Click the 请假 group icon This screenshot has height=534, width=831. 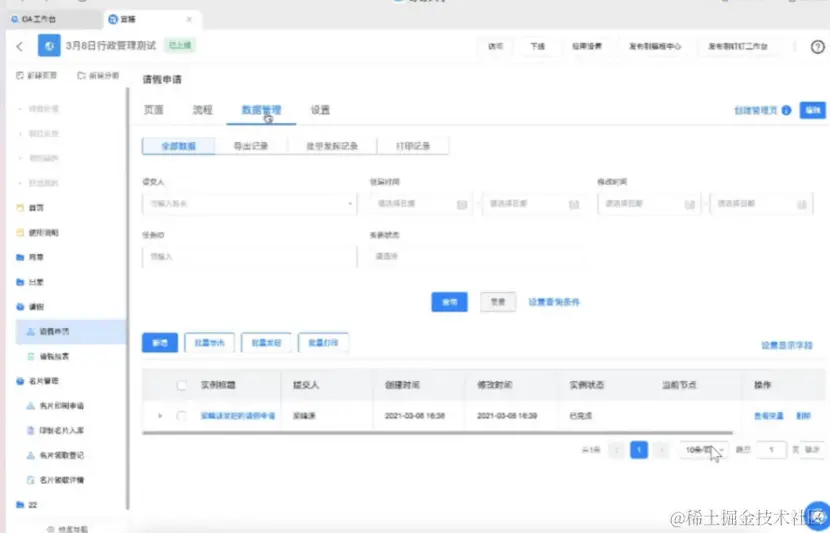click(20, 307)
